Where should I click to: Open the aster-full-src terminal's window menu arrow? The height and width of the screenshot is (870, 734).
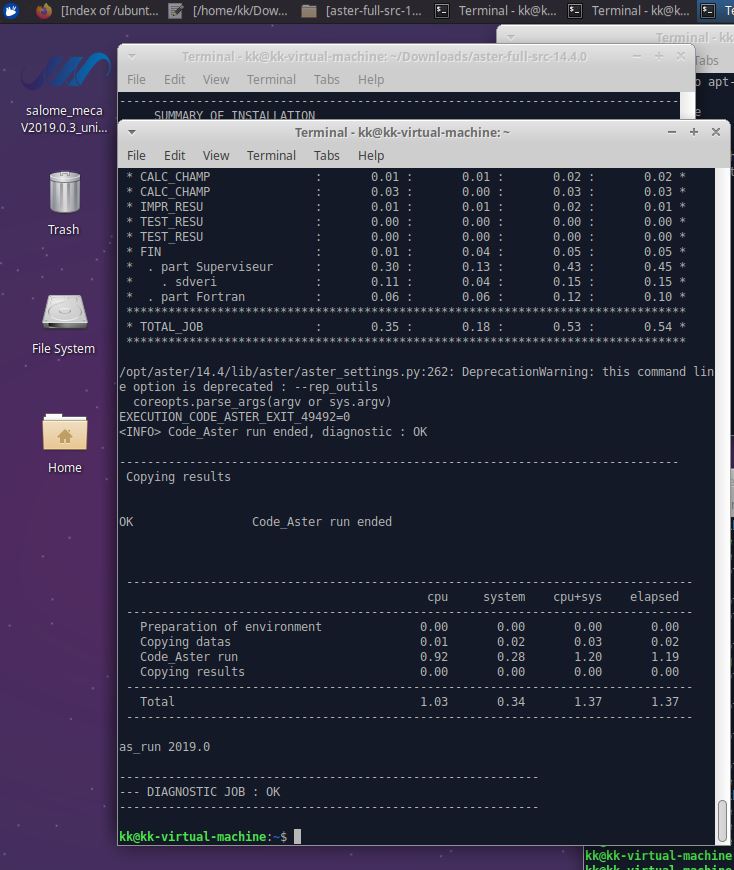click(x=132, y=57)
